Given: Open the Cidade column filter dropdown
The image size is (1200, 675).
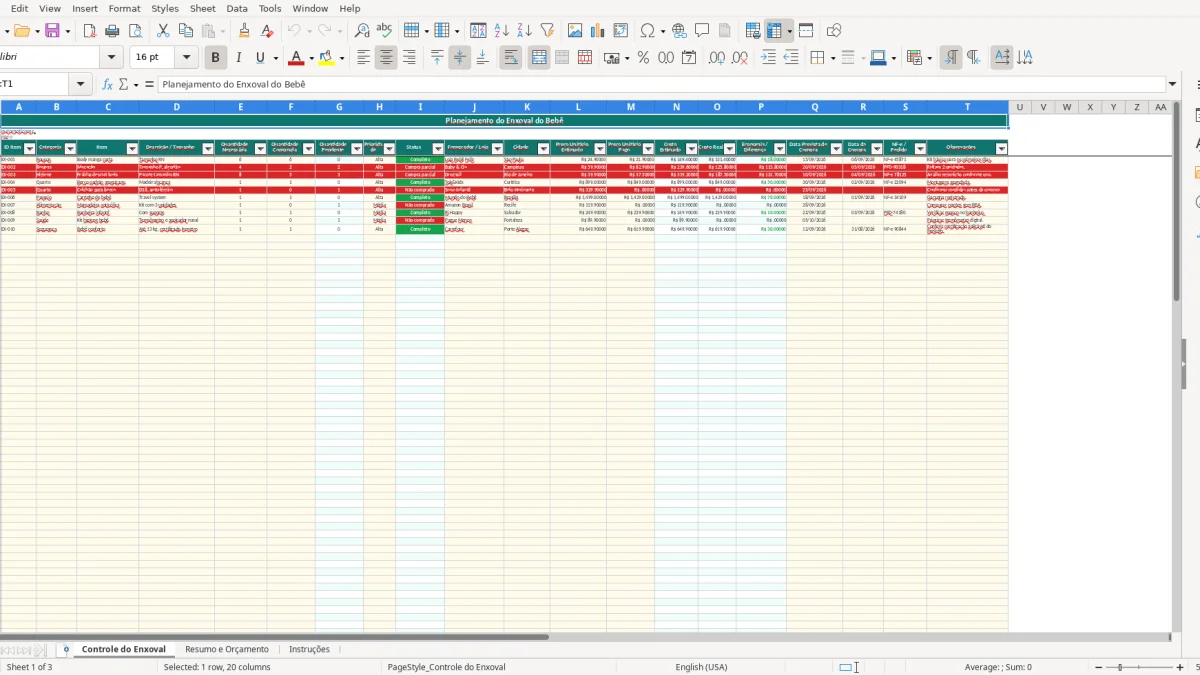Looking at the screenshot, I should click(544, 148).
